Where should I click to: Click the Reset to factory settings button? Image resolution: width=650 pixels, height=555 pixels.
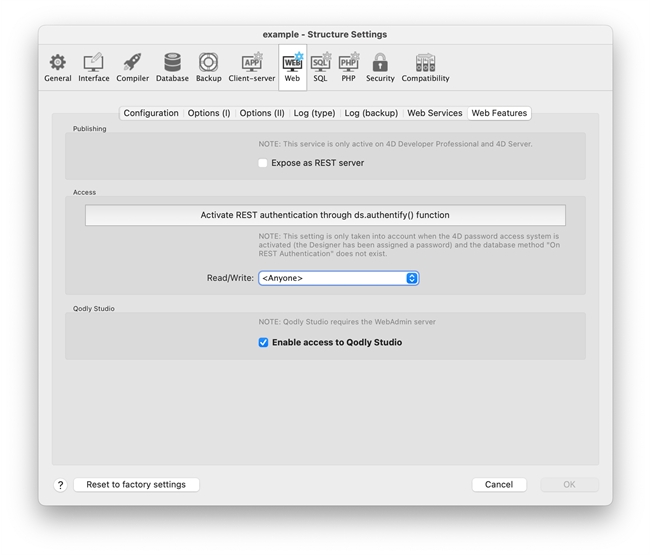tap(136, 484)
